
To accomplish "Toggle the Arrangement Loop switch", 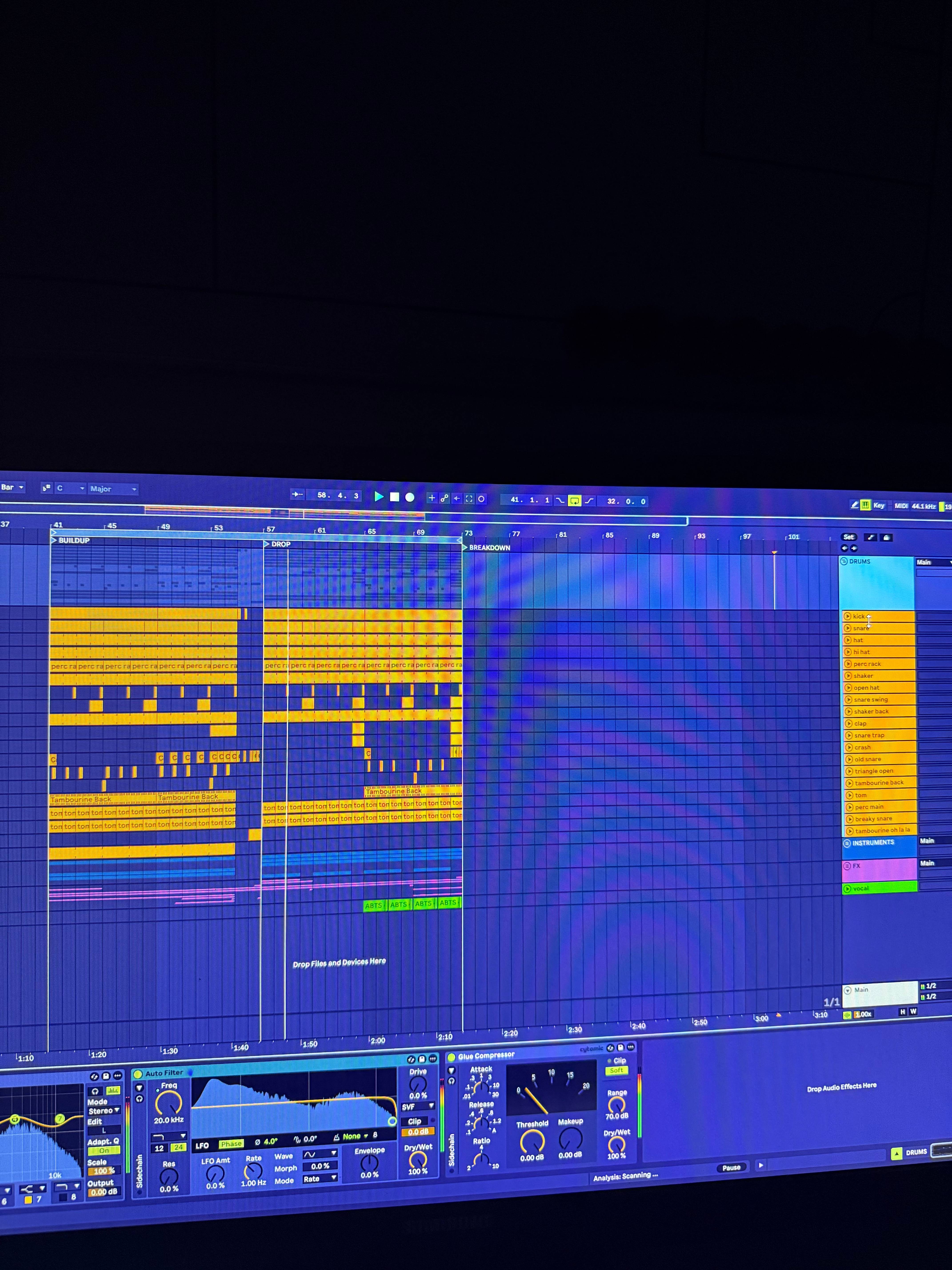I will tap(574, 501).
